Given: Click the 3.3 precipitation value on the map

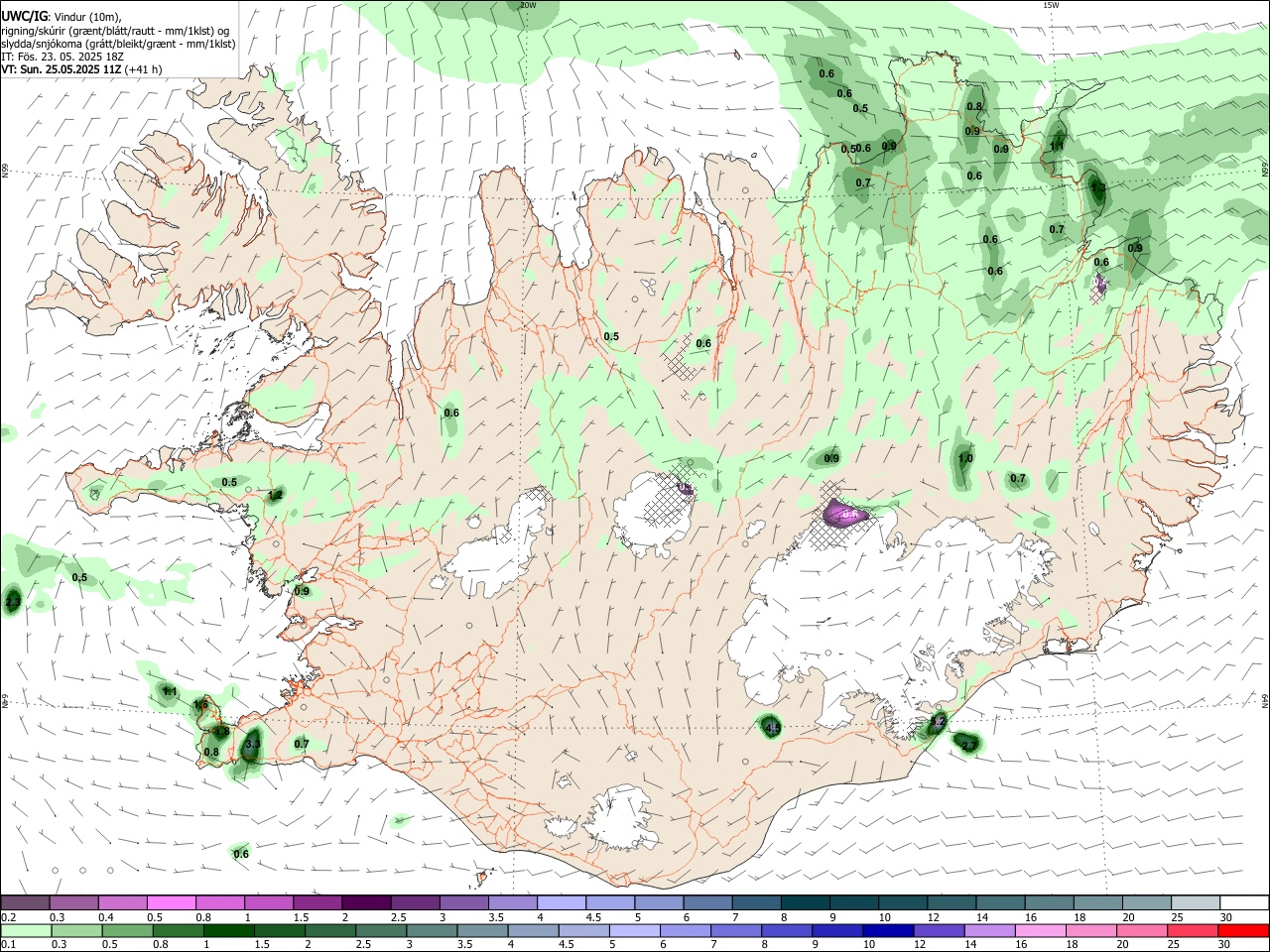Looking at the screenshot, I should coord(252,744).
